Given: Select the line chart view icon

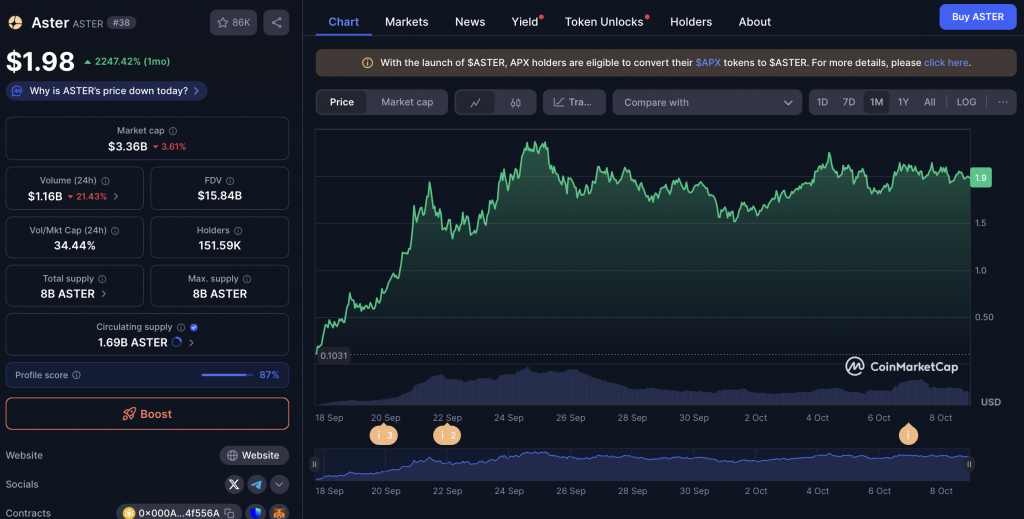Looking at the screenshot, I should (x=476, y=102).
